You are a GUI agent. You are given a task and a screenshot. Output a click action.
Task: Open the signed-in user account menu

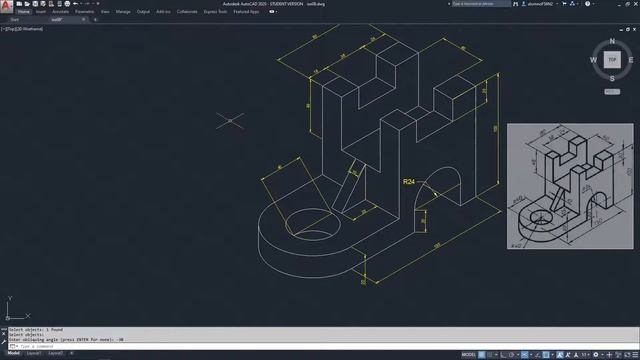point(539,4)
